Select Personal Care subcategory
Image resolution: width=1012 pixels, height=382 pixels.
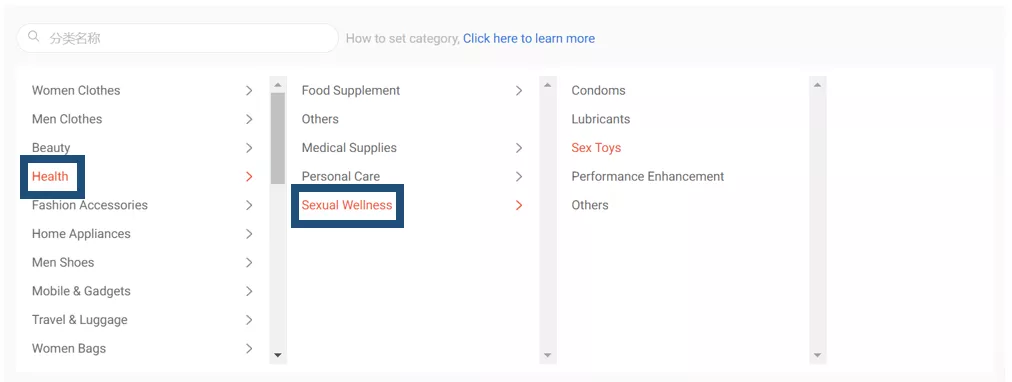click(341, 176)
